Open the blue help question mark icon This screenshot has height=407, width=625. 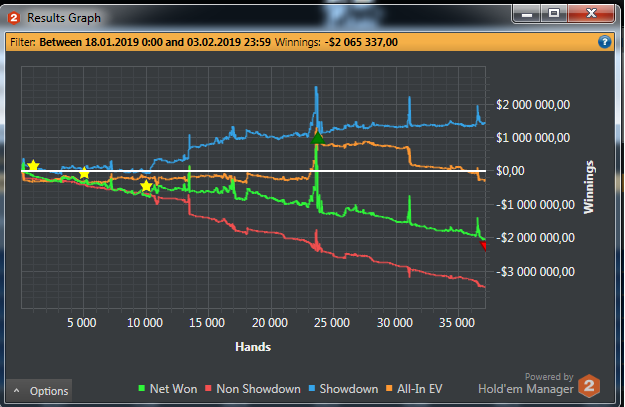(x=604, y=41)
